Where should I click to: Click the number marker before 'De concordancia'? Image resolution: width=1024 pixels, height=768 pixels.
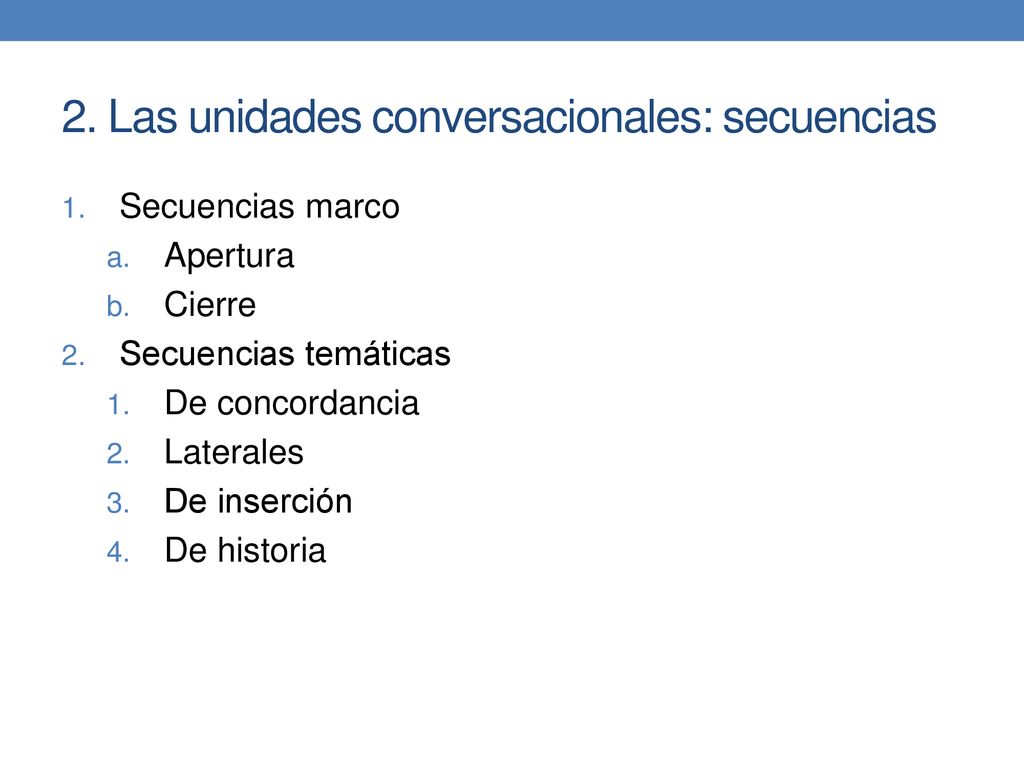(x=118, y=406)
